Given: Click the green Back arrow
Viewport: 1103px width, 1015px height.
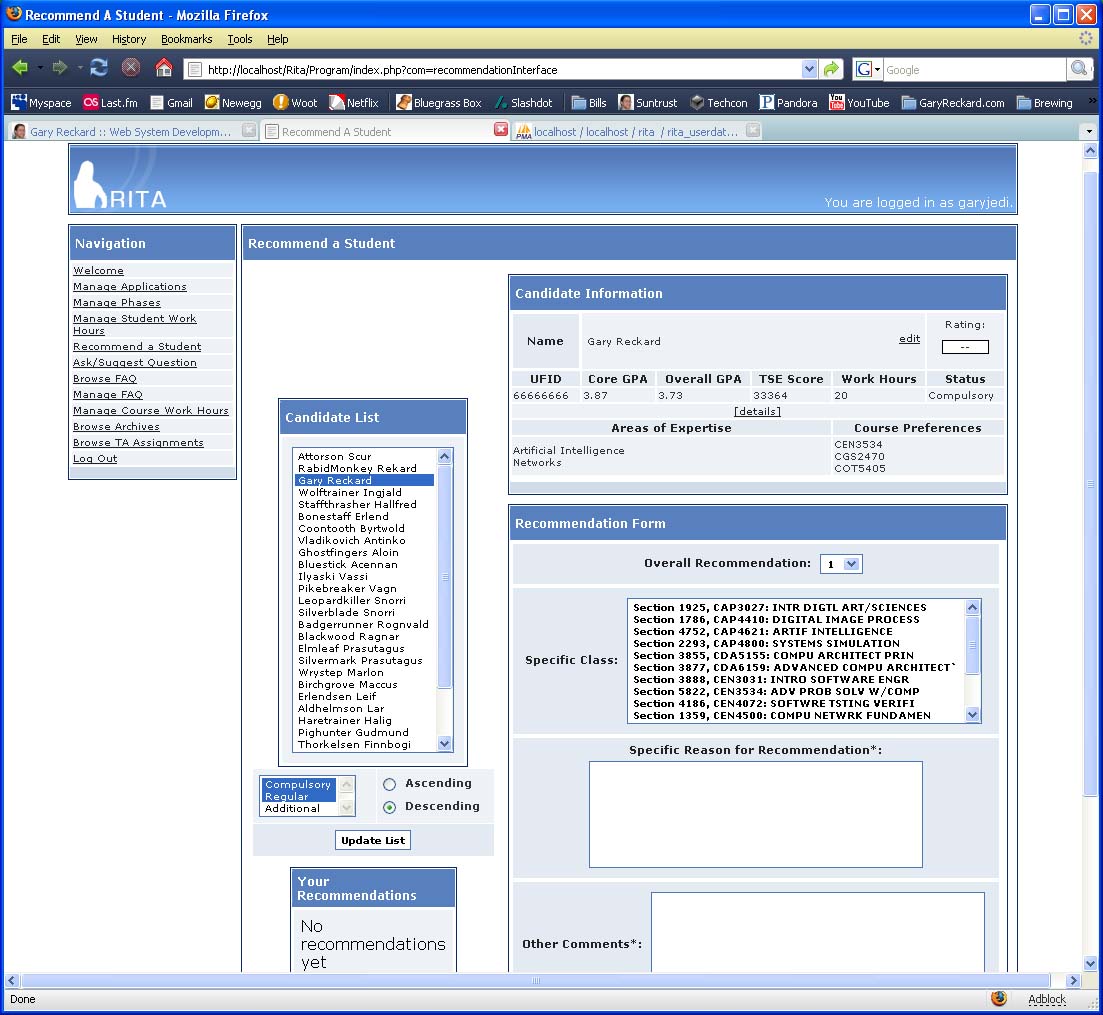Looking at the screenshot, I should click(20, 68).
